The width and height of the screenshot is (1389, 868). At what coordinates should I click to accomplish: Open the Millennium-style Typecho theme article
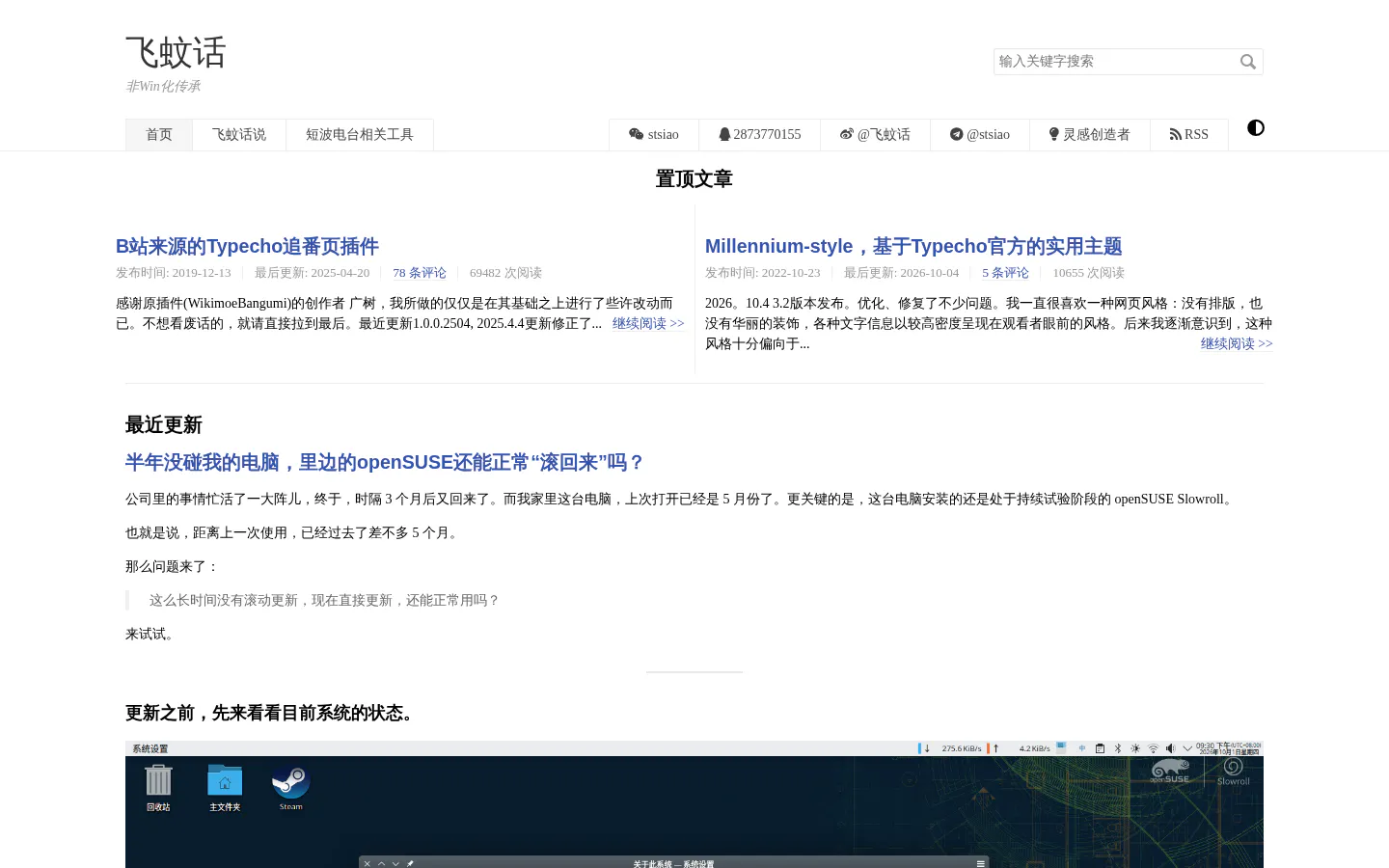(913, 246)
